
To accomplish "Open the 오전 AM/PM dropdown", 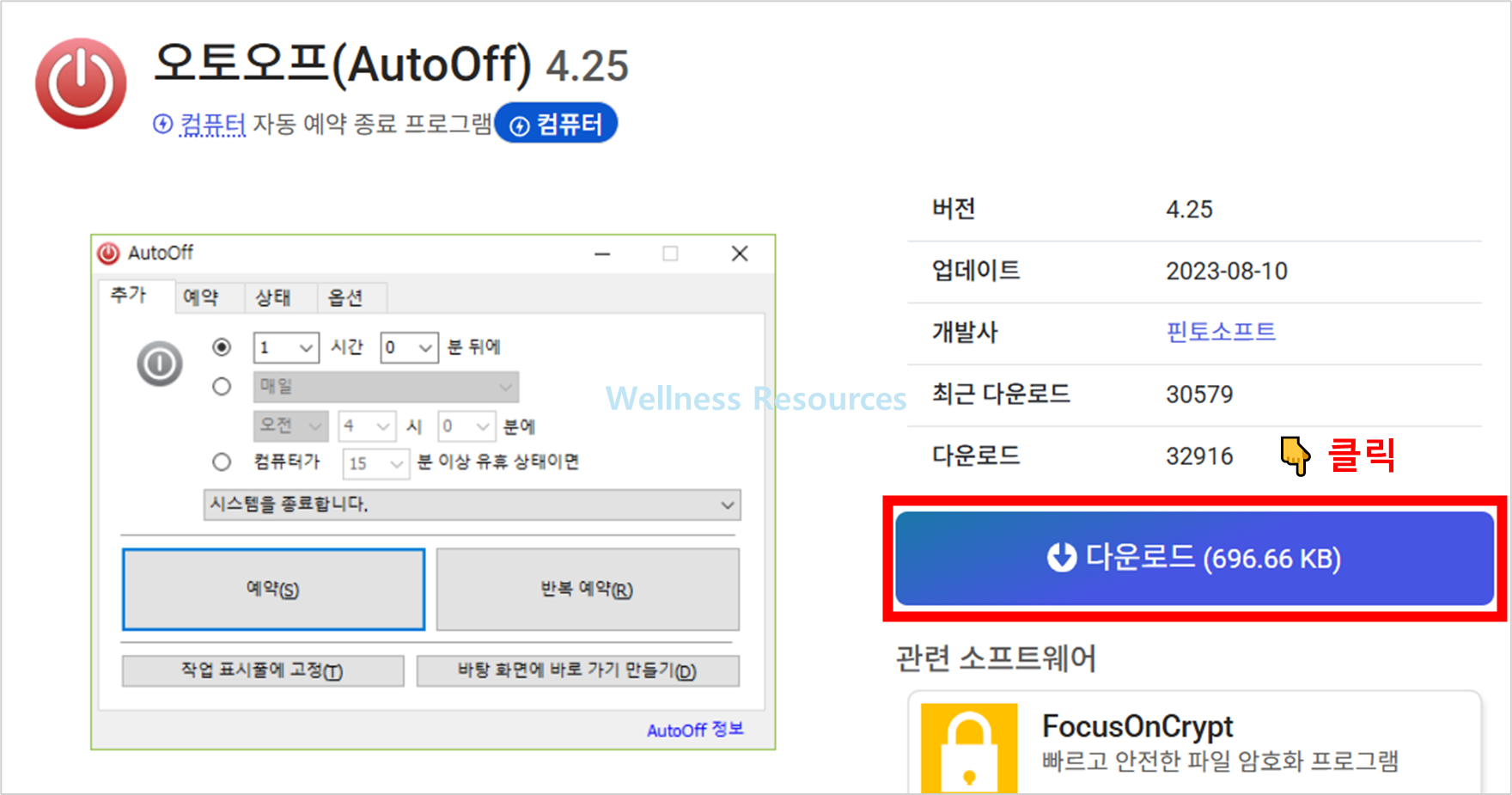I will (x=290, y=425).
